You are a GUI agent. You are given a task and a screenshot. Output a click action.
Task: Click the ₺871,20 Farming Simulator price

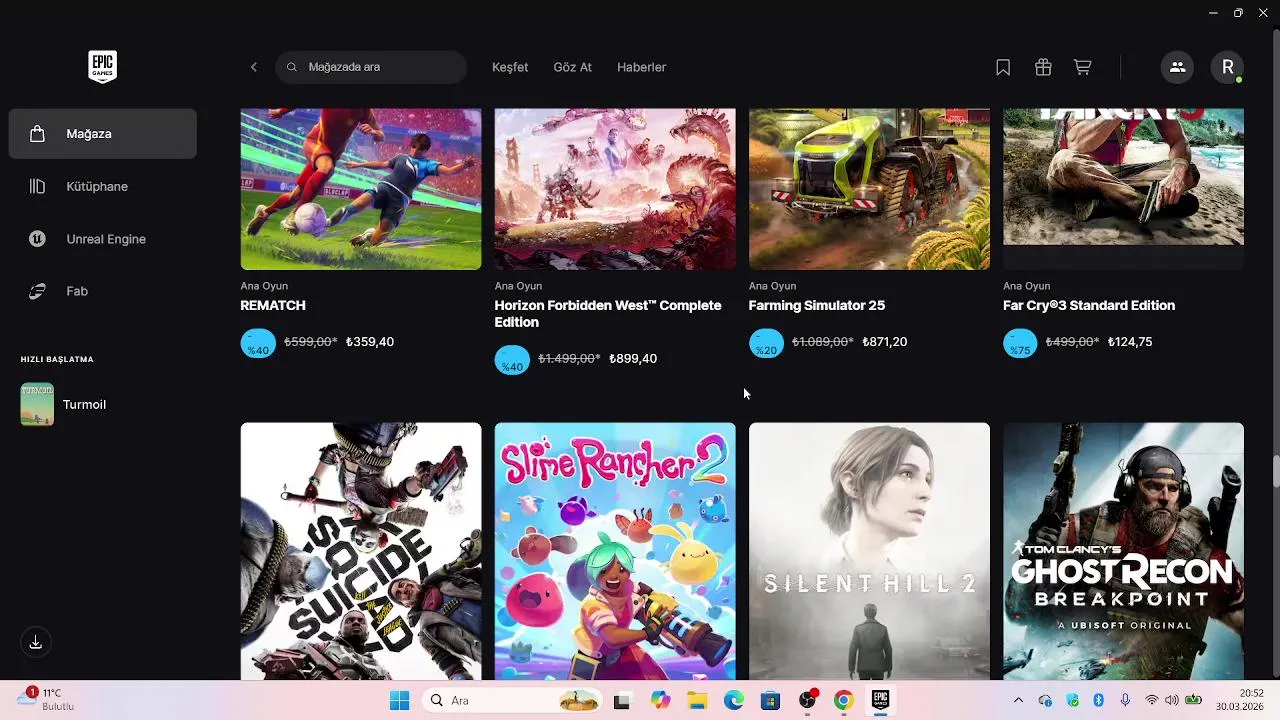885,342
